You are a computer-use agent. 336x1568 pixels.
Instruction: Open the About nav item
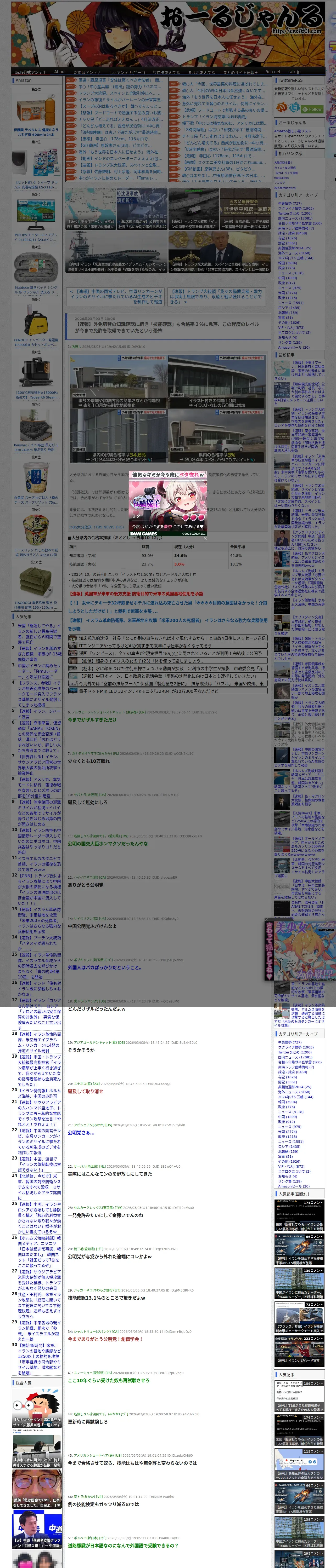tap(60, 72)
